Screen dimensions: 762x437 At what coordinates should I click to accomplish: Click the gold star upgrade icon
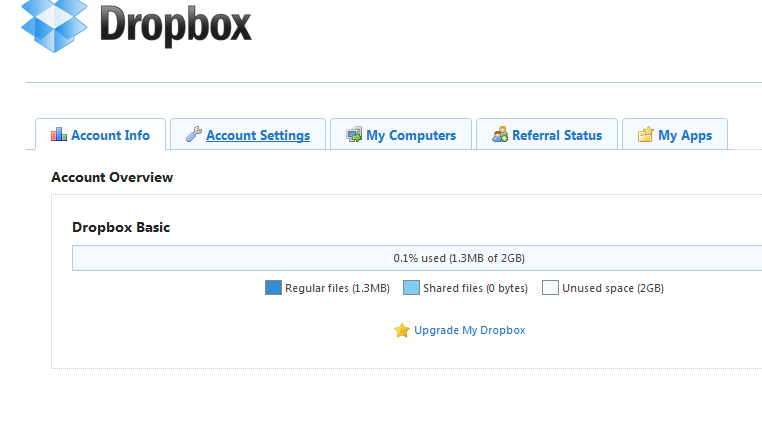pos(402,331)
